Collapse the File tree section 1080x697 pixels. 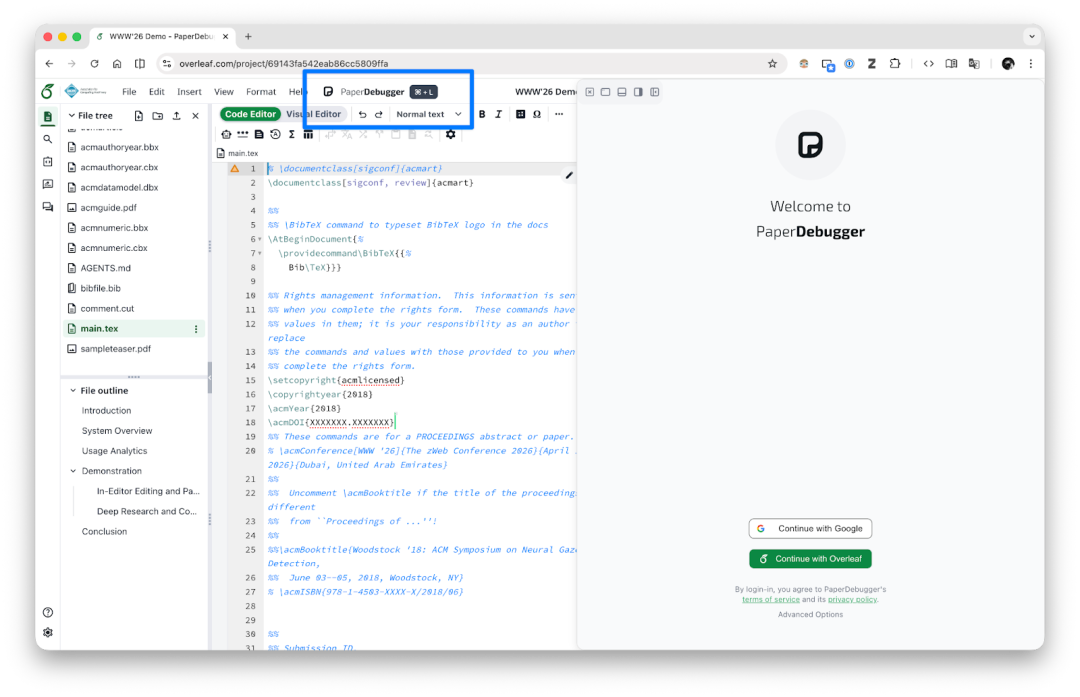tap(73, 115)
